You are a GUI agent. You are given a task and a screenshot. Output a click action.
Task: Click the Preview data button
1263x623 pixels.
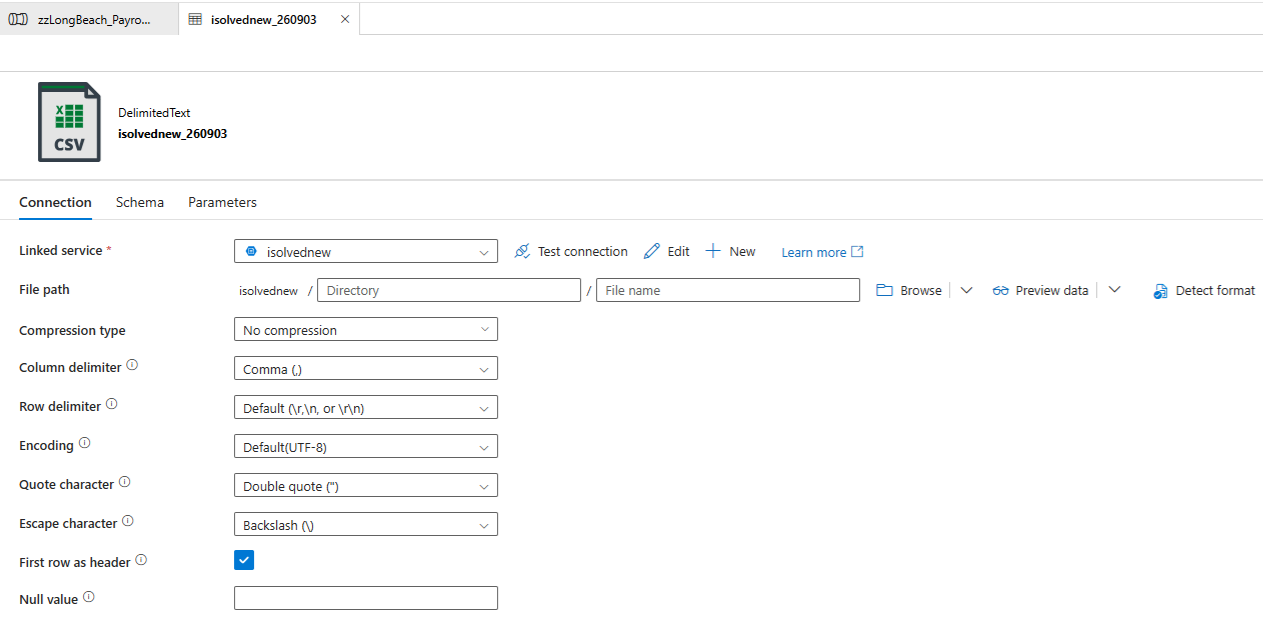tap(1040, 290)
